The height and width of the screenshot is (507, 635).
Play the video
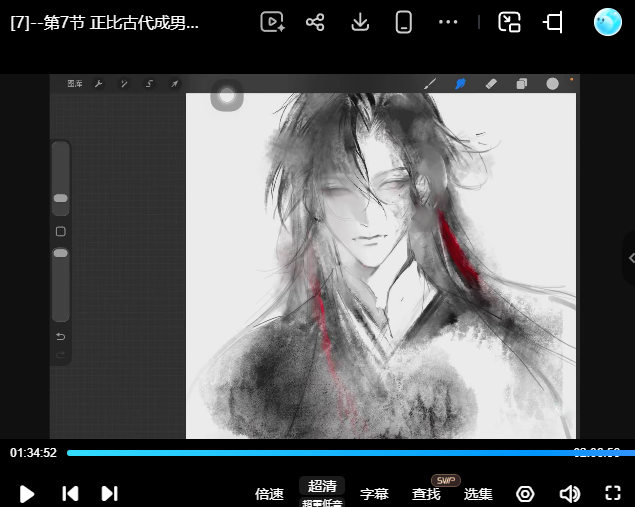click(x=27, y=494)
